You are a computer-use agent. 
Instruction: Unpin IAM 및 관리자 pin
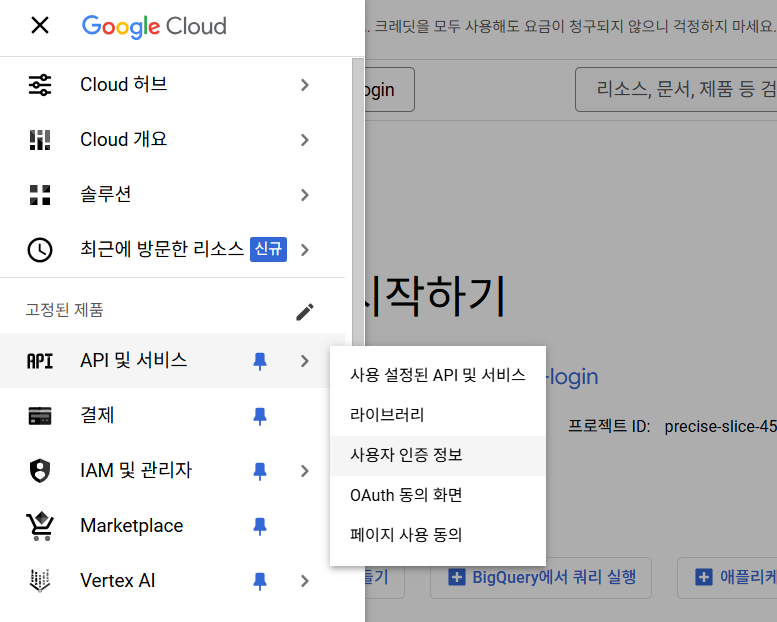coord(260,471)
